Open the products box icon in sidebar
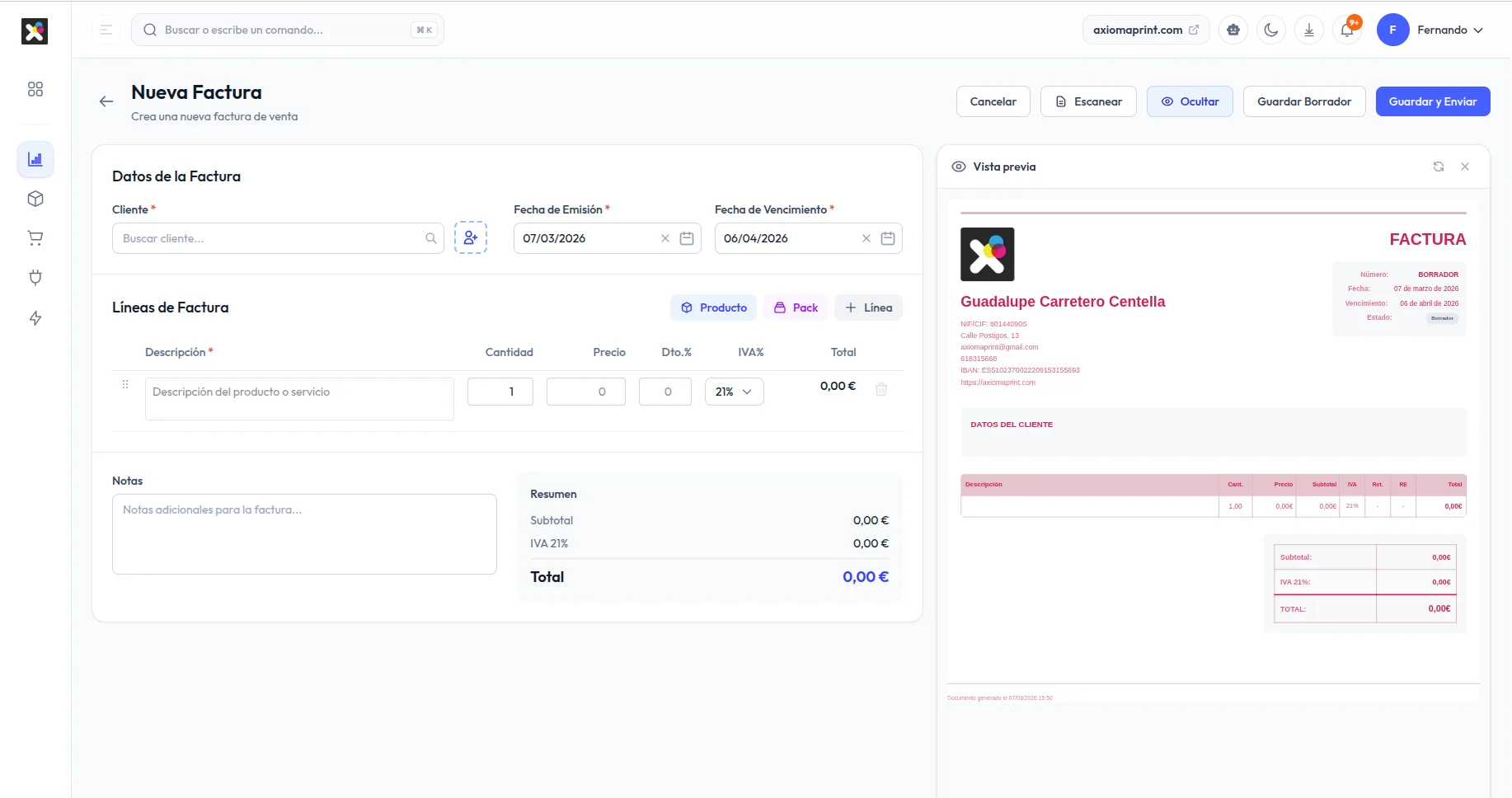 pos(35,199)
